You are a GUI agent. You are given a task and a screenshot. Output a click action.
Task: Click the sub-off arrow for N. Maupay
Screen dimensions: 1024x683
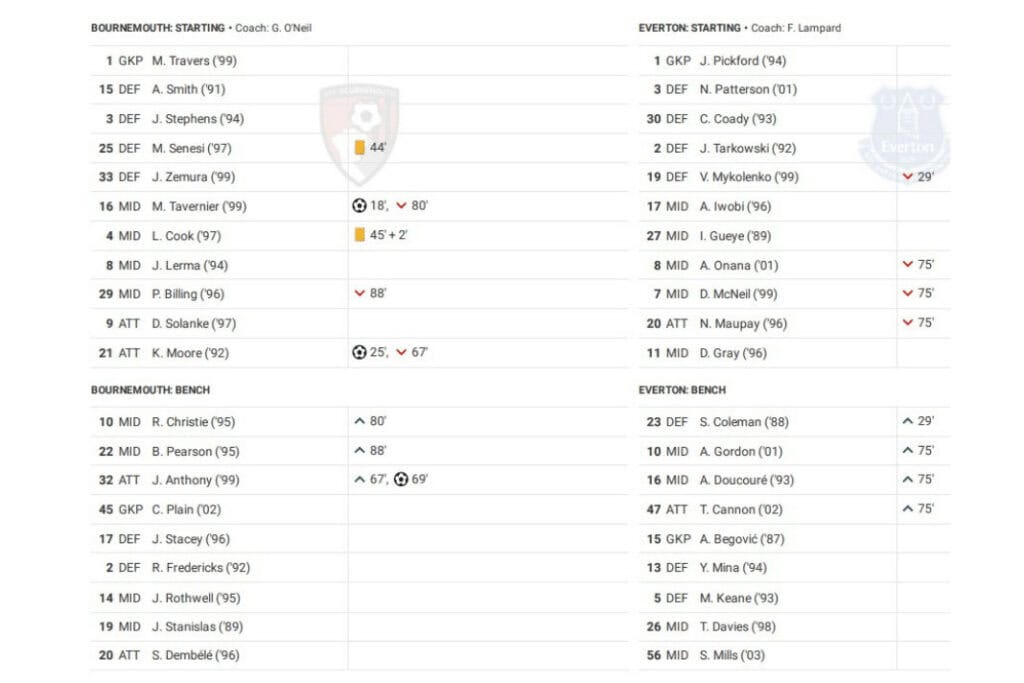(x=908, y=323)
